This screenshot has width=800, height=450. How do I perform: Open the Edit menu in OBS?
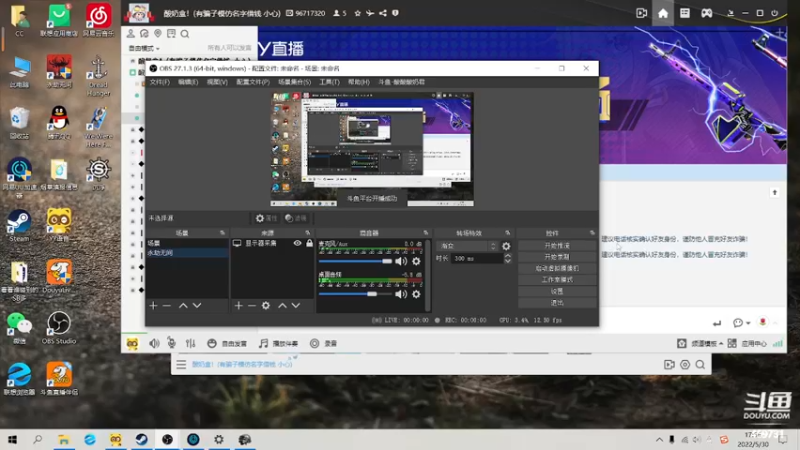click(188, 82)
